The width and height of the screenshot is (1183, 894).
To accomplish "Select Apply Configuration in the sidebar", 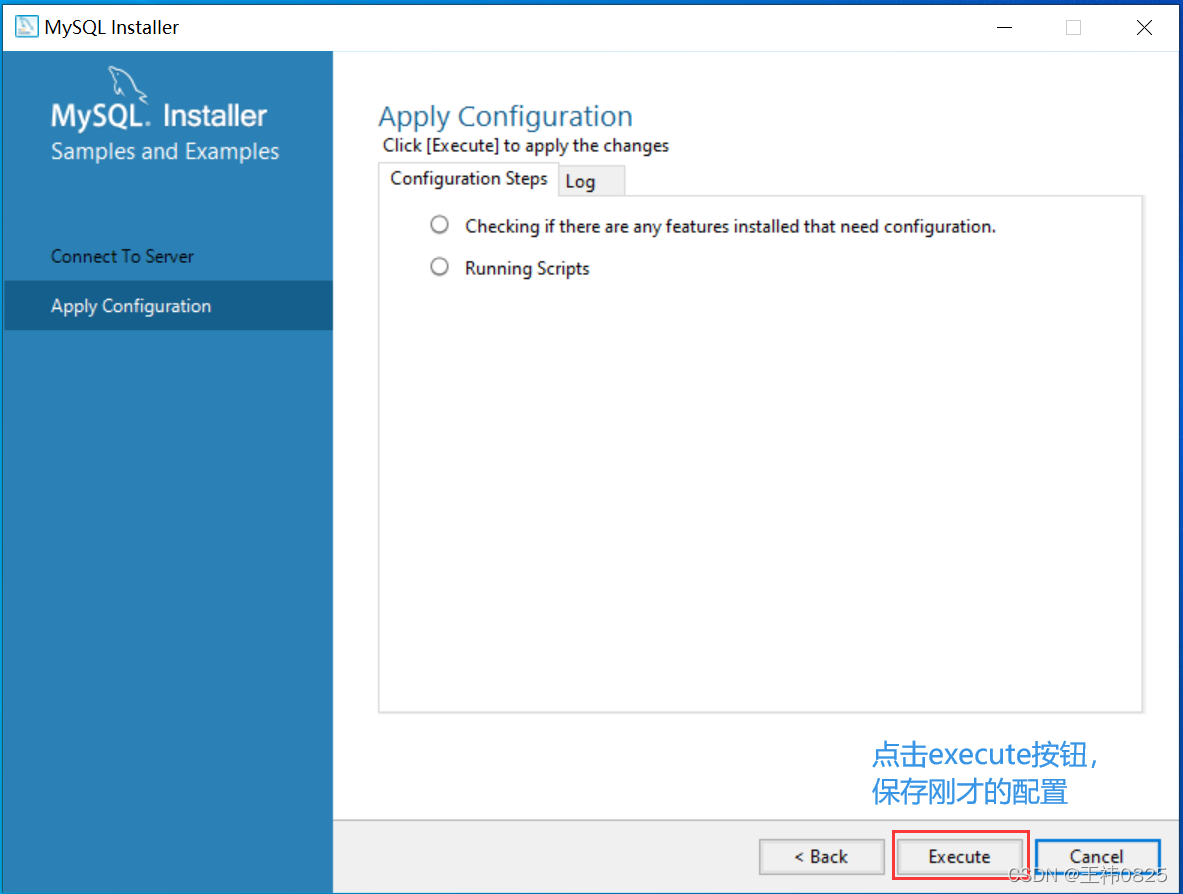I will click(168, 306).
